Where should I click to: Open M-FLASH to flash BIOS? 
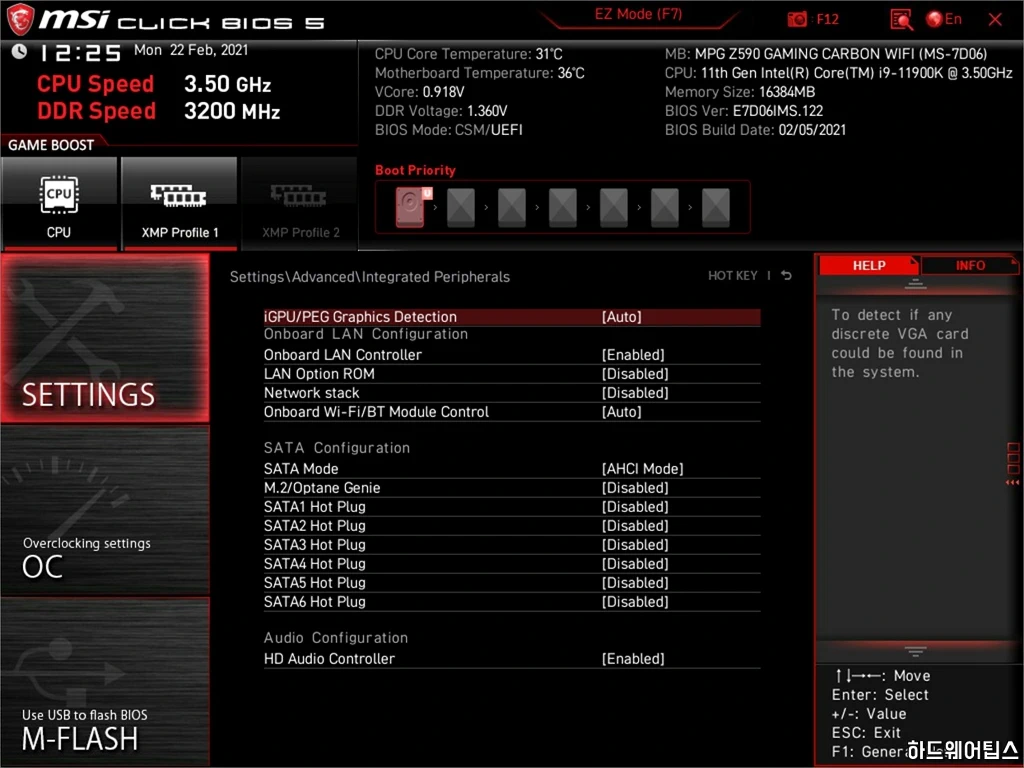(104, 682)
